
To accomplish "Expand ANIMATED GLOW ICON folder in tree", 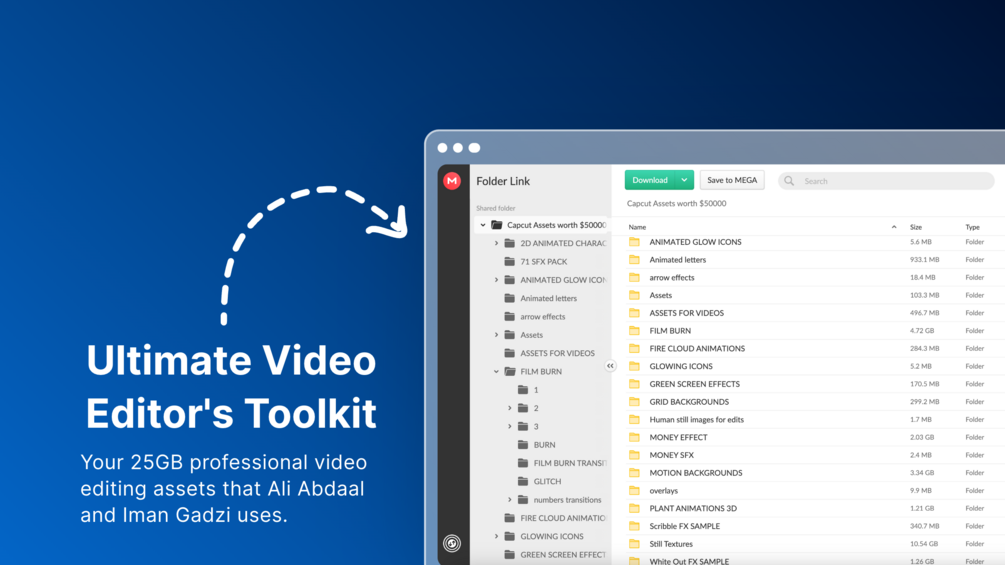I will 496,280.
